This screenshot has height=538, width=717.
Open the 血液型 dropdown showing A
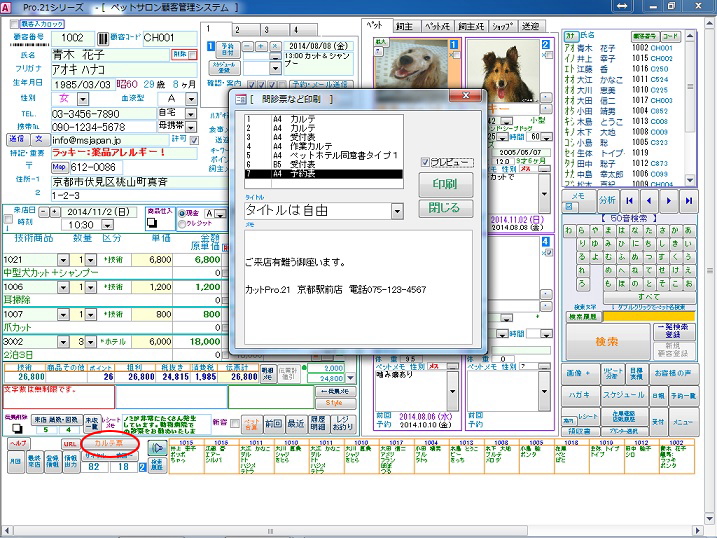tap(192, 99)
